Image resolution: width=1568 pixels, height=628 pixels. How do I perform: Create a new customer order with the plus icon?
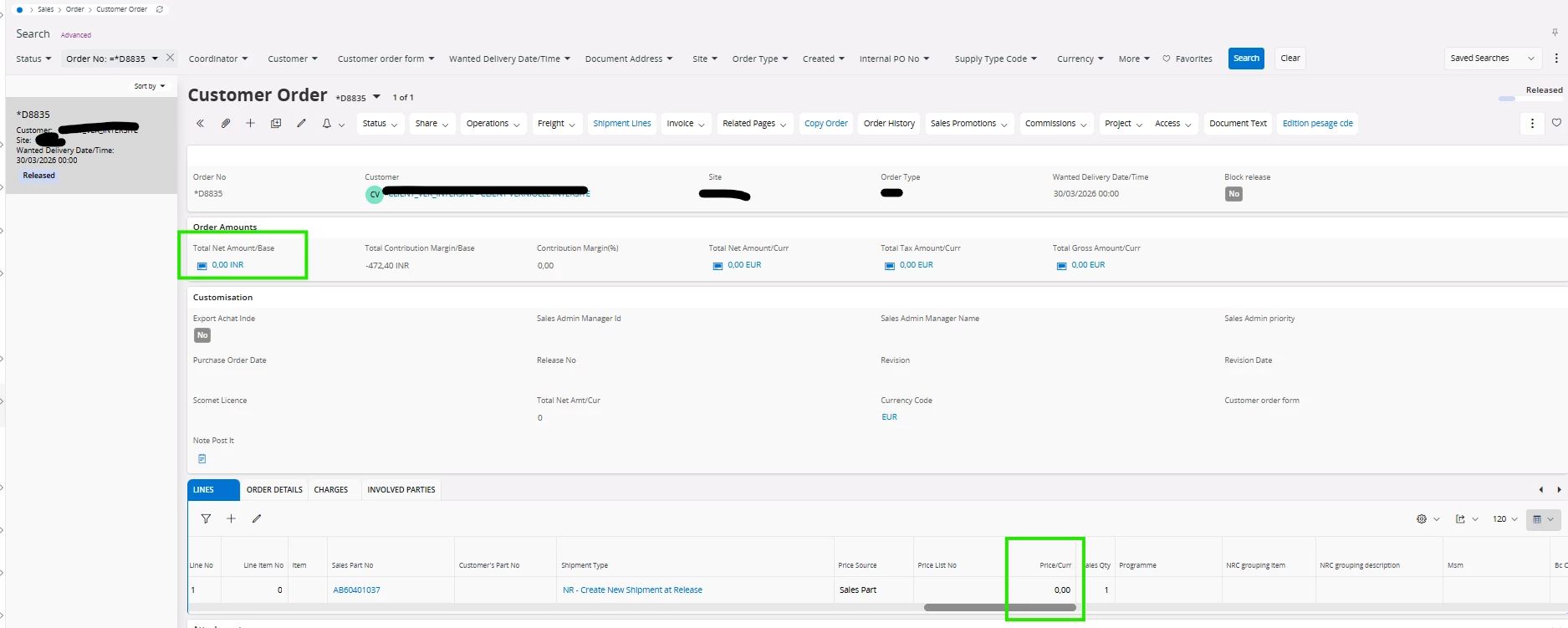[250, 123]
